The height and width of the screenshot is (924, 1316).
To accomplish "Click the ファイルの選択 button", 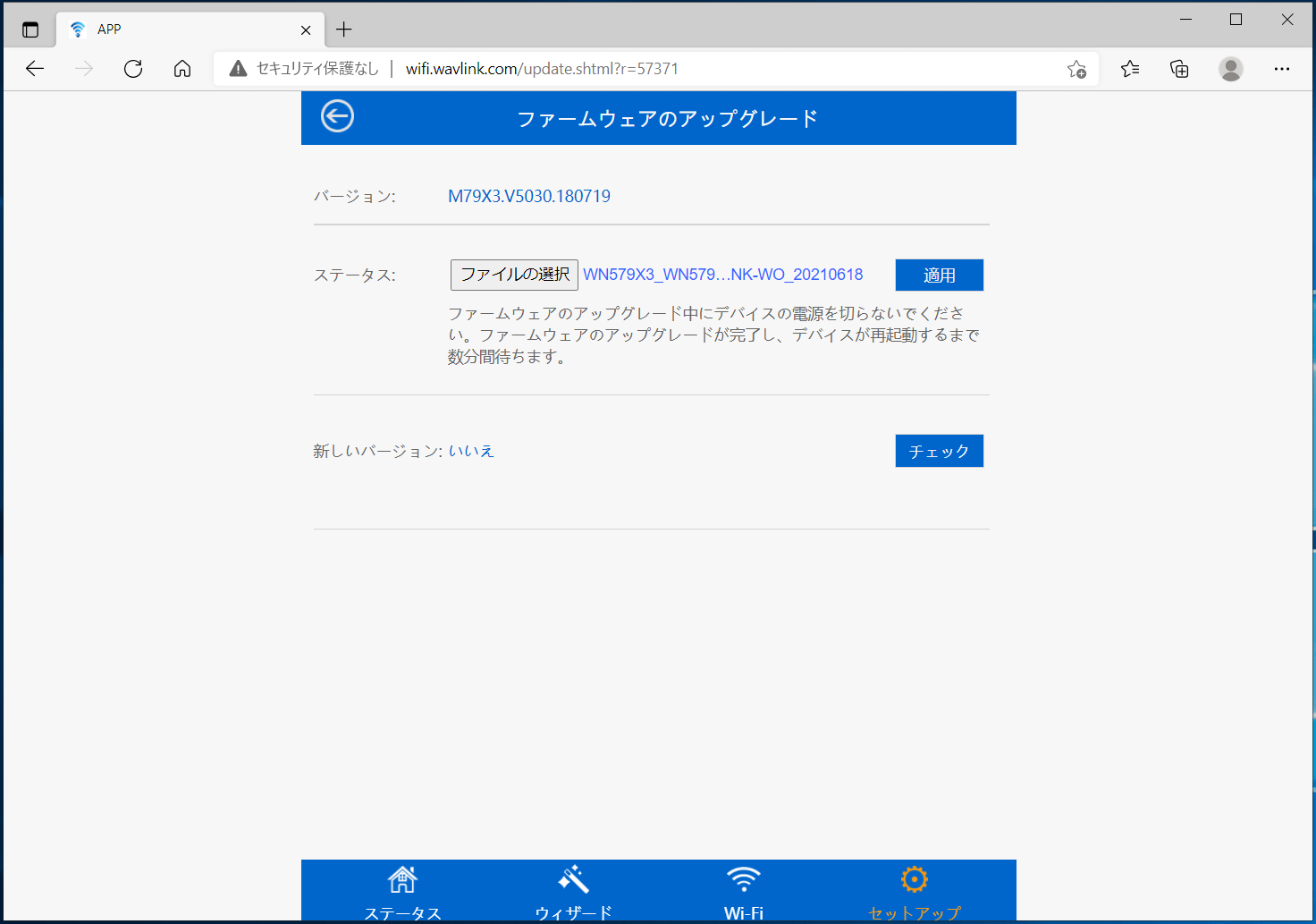I will (x=515, y=275).
